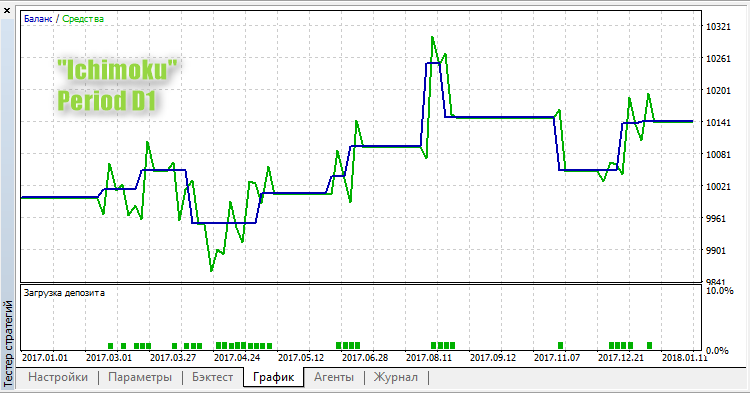
Task: Click the 10201 axis value
Action: 718,91
